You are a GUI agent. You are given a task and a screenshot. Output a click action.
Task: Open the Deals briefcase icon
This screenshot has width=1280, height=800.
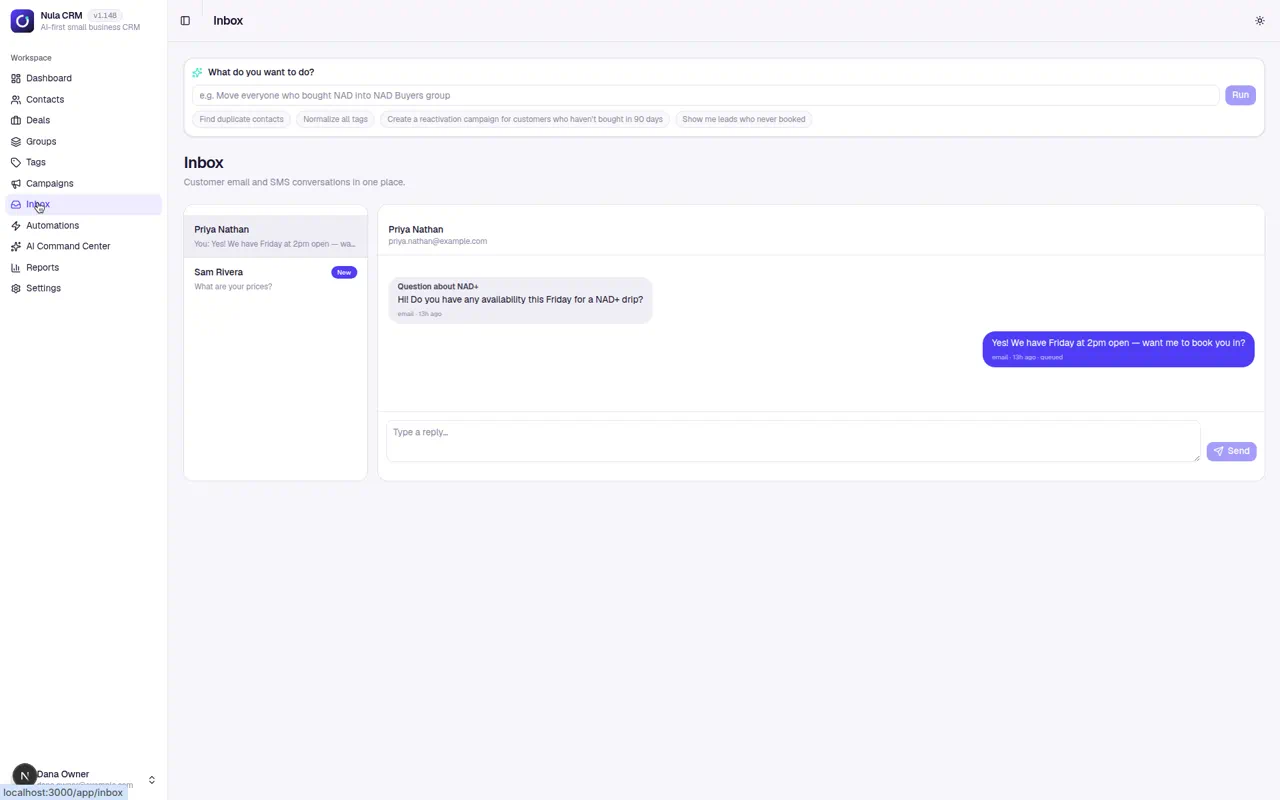click(x=16, y=120)
